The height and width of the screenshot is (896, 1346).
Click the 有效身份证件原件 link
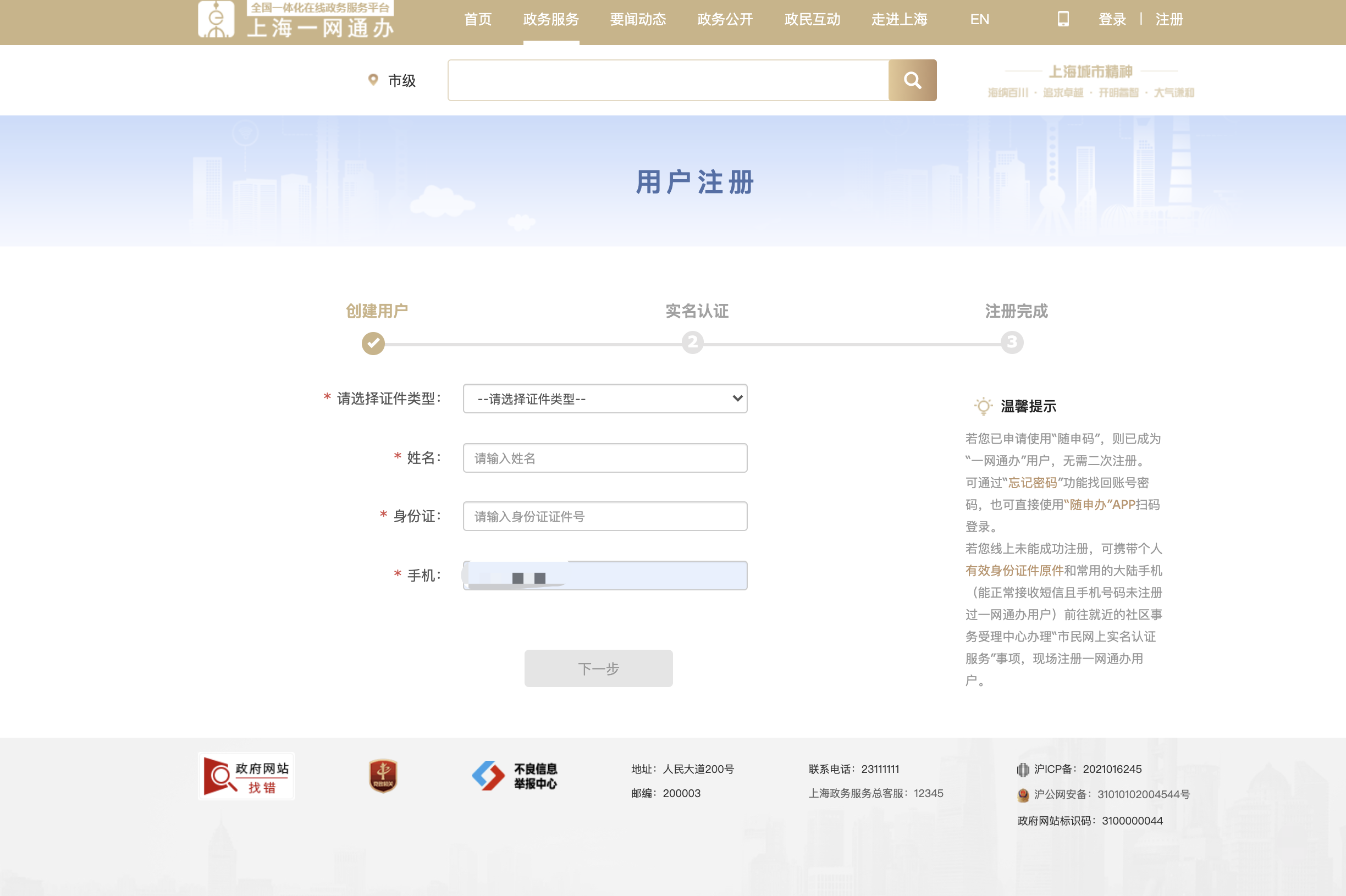click(x=1014, y=570)
